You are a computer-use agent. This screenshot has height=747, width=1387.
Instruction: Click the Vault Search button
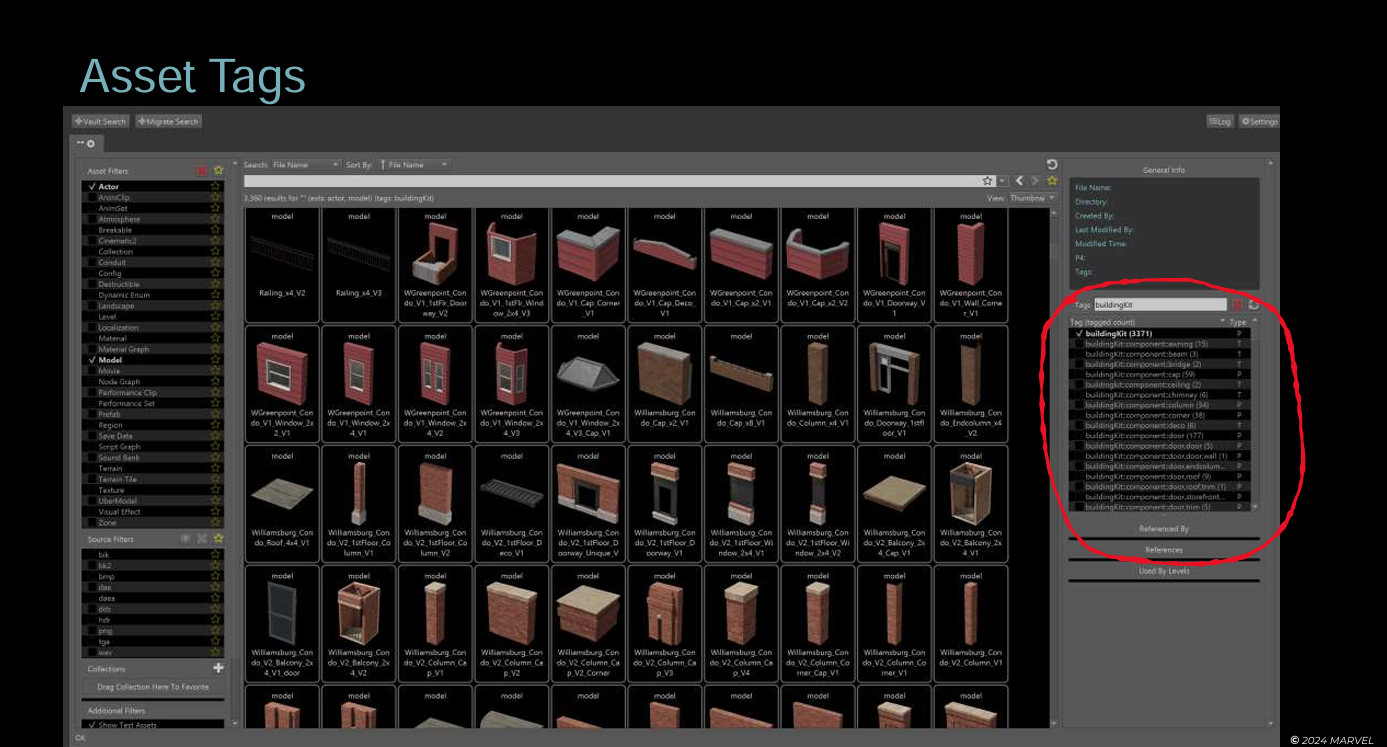(x=100, y=121)
